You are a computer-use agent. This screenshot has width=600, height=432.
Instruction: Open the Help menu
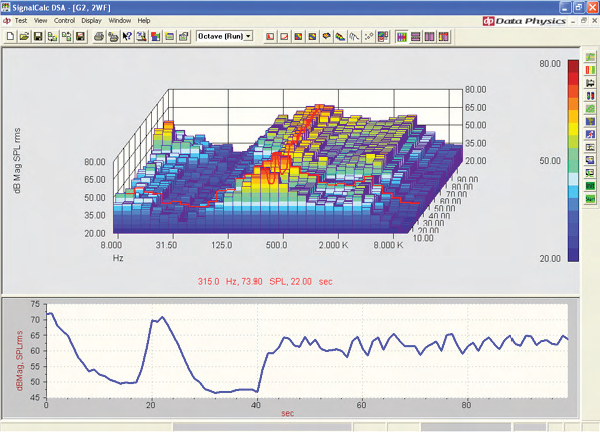pos(144,20)
